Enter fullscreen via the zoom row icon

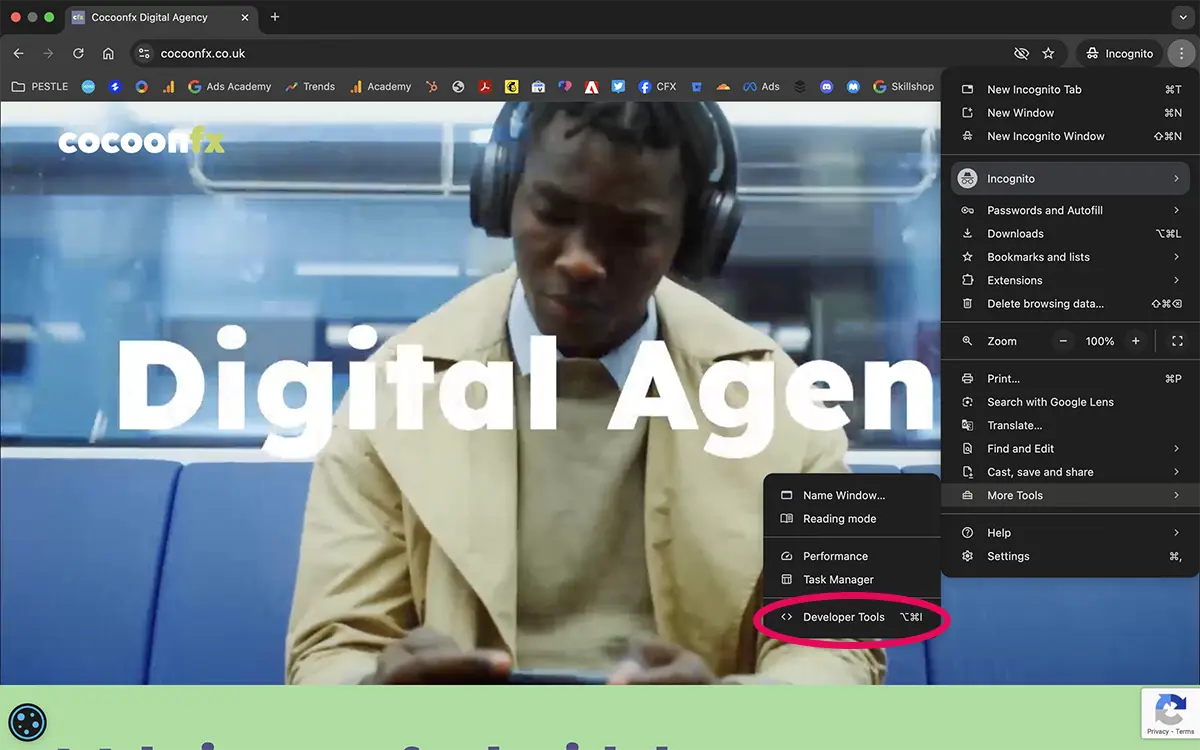1176,341
